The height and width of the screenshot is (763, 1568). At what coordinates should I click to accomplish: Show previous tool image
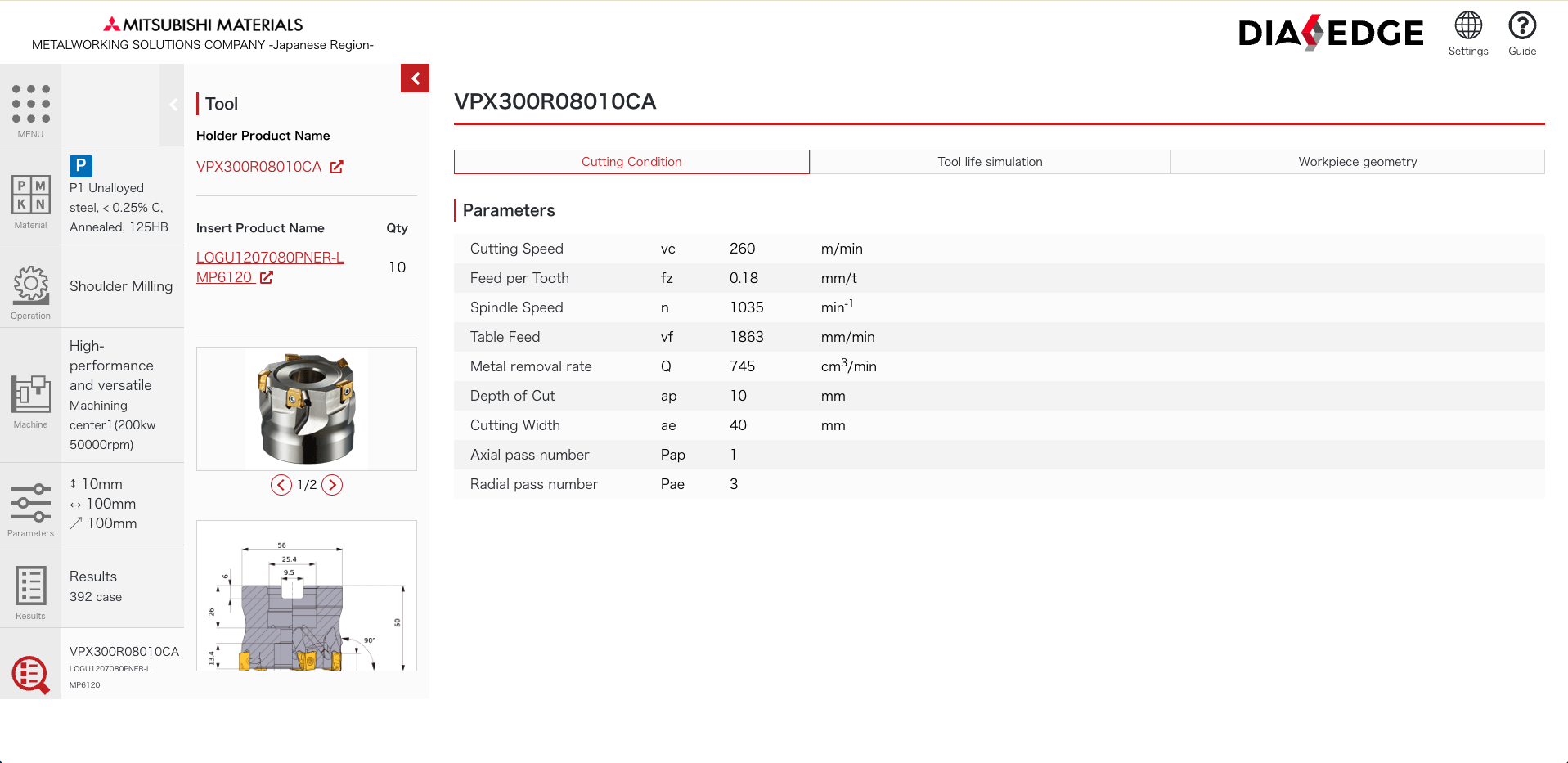(x=281, y=485)
